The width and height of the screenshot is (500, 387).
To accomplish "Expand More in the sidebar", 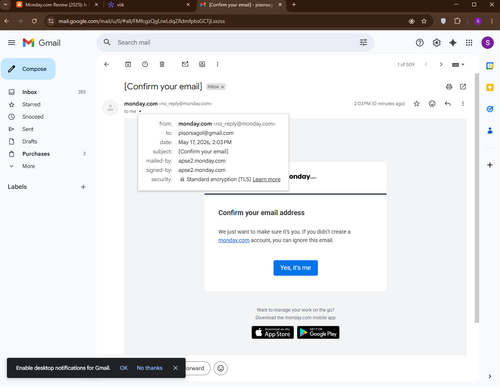I will (47, 166).
